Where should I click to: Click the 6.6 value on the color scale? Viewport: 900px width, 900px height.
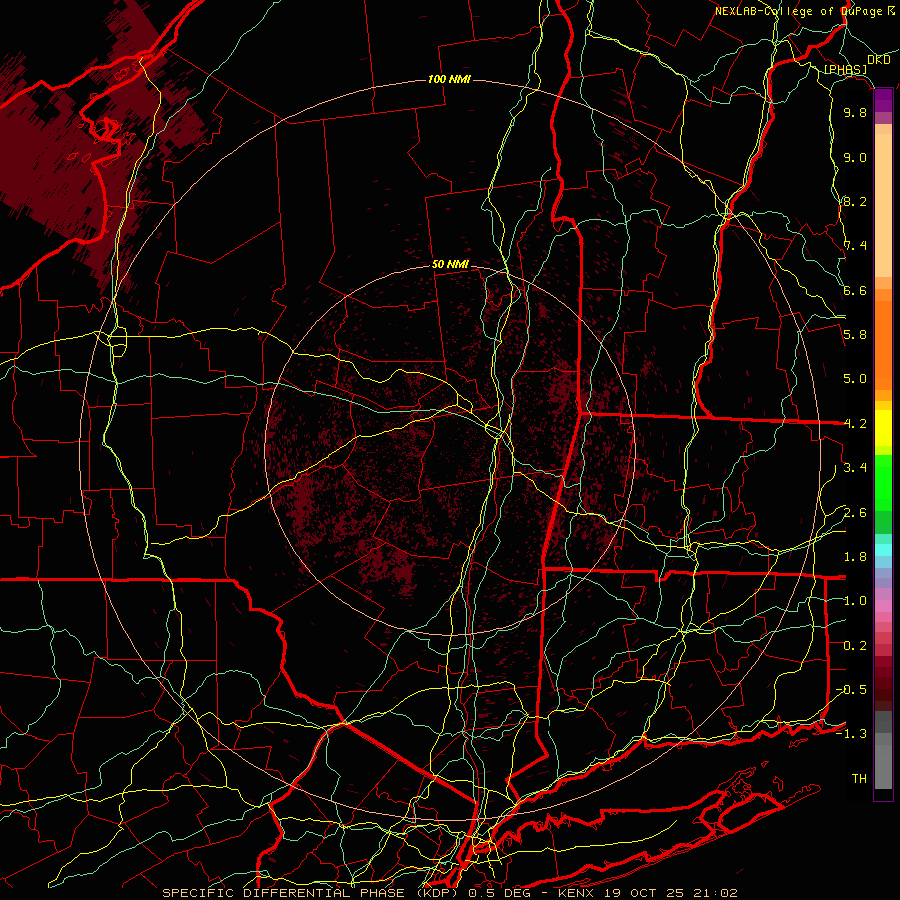coord(855,291)
